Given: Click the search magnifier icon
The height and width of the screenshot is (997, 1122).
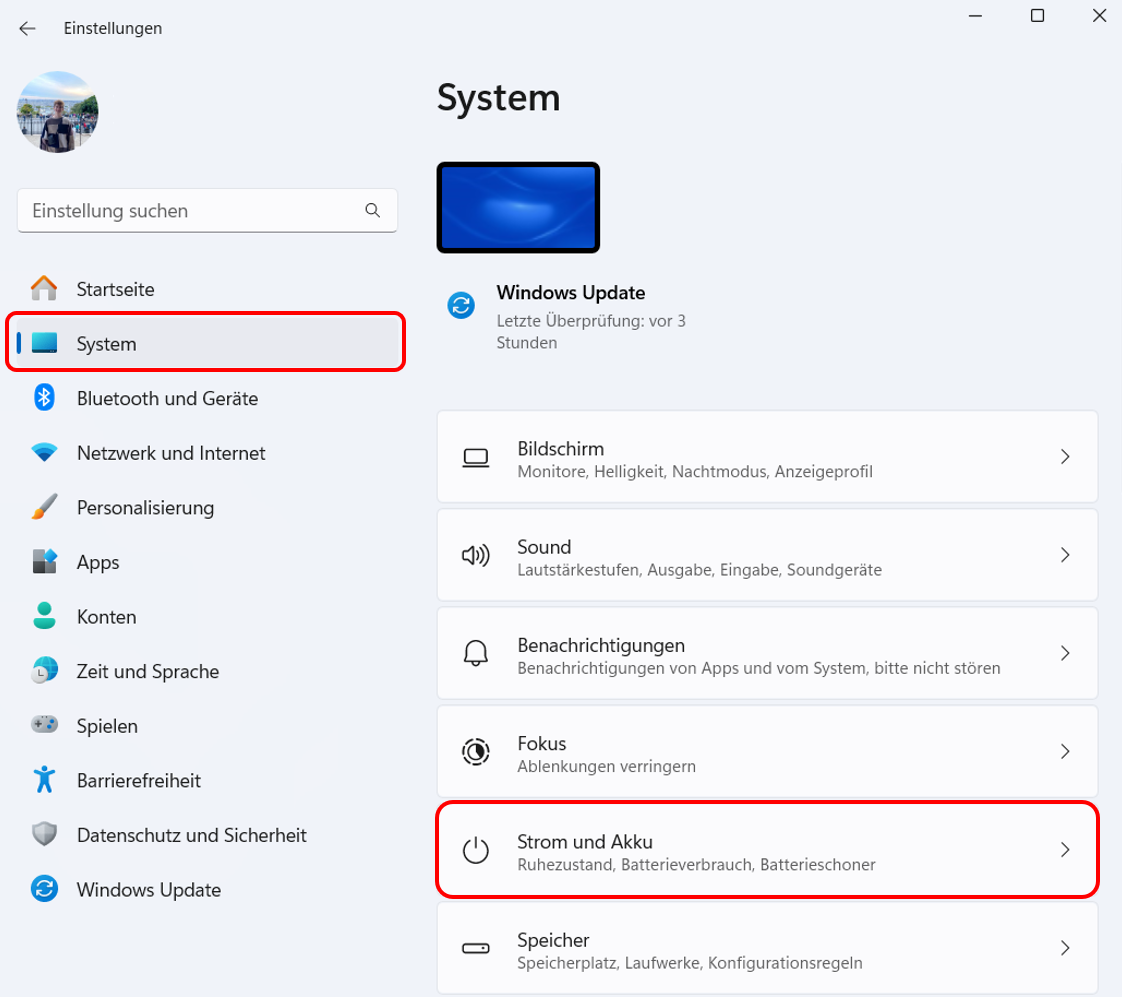Looking at the screenshot, I should click(x=373, y=211).
